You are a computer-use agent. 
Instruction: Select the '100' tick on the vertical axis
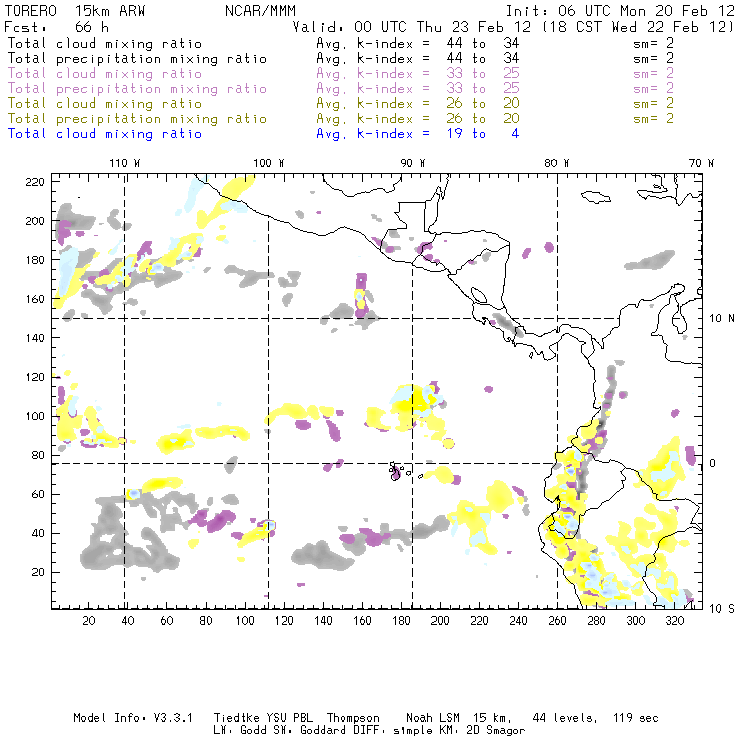click(35, 416)
